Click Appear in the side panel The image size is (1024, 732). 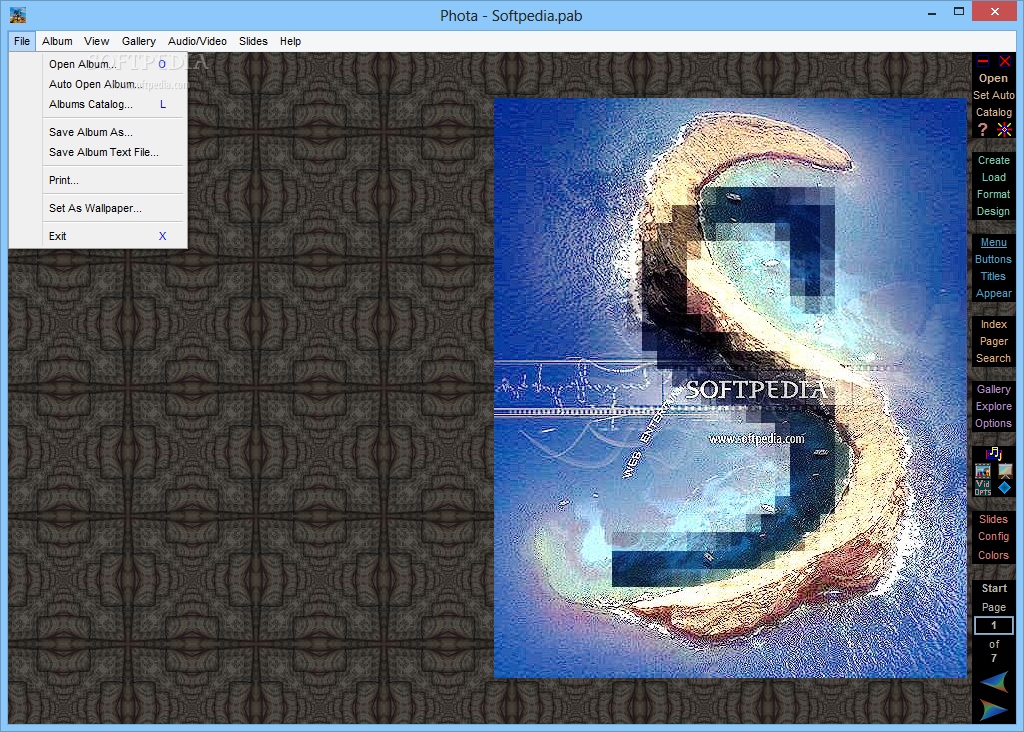tap(993, 293)
